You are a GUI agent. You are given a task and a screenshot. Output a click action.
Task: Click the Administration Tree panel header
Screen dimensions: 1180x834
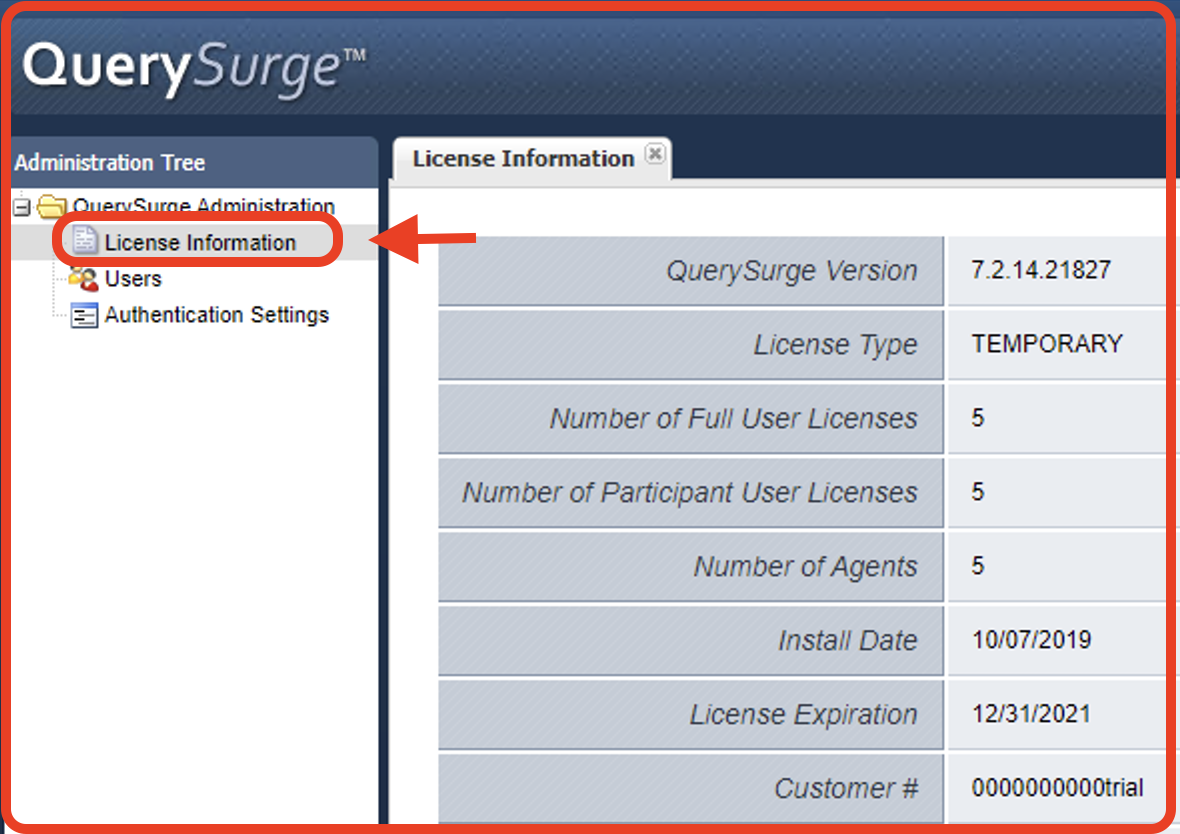(x=194, y=163)
